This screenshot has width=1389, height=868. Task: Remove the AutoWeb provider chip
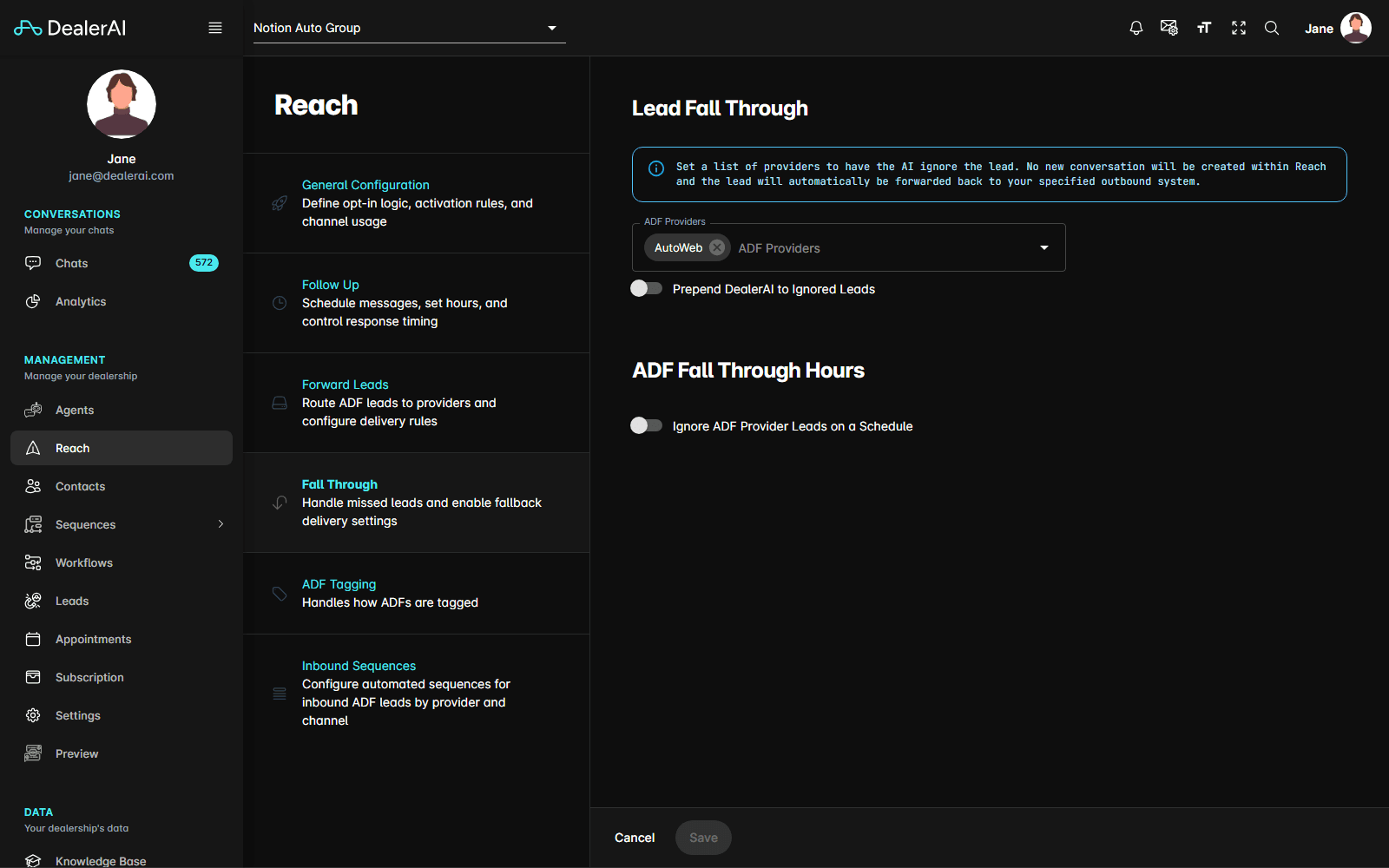[x=717, y=247]
